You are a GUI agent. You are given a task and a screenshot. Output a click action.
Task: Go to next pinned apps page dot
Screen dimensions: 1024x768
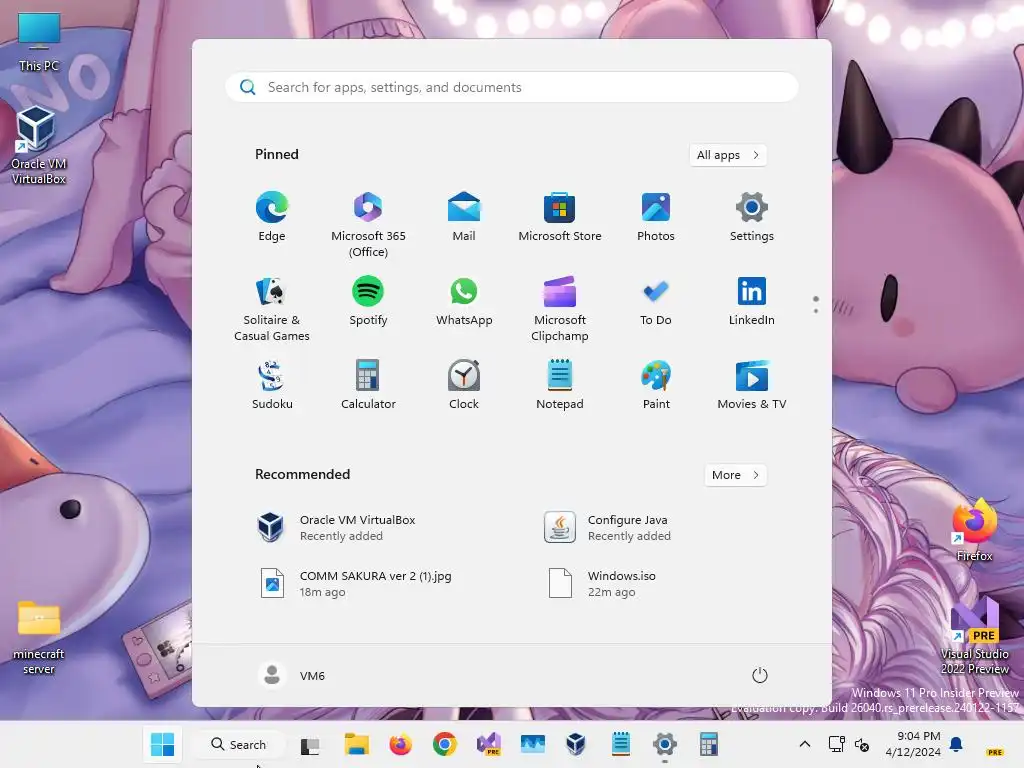click(x=816, y=311)
